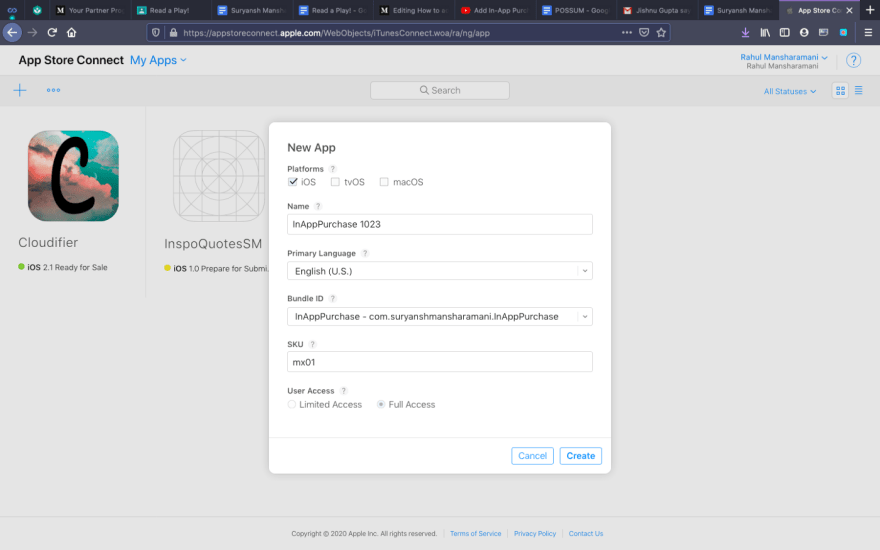Viewport: 880px width, 550px height.
Task: Select the Limited Access radio button
Action: pos(292,405)
